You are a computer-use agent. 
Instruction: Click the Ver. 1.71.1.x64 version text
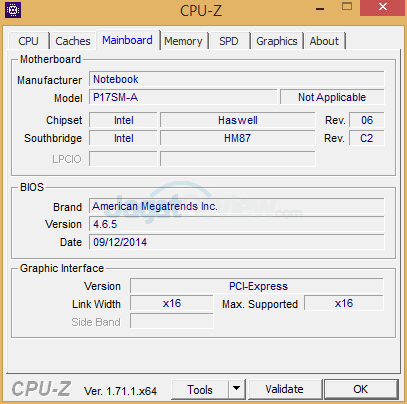(120, 391)
